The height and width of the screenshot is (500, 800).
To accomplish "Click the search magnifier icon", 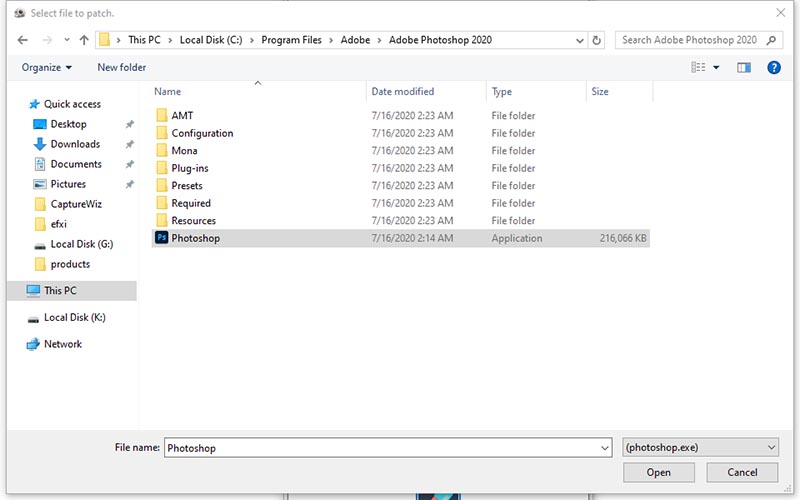I will coord(771,40).
